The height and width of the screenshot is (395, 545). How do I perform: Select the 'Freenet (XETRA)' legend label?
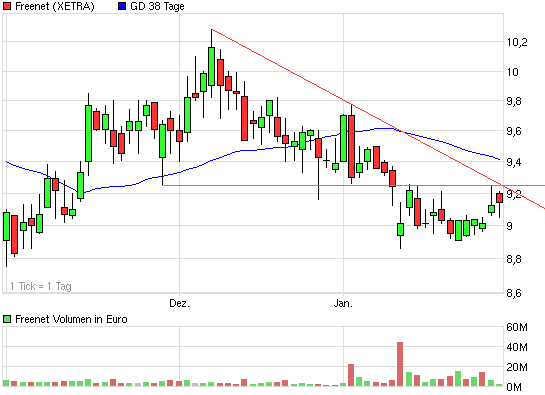(x=55, y=6)
